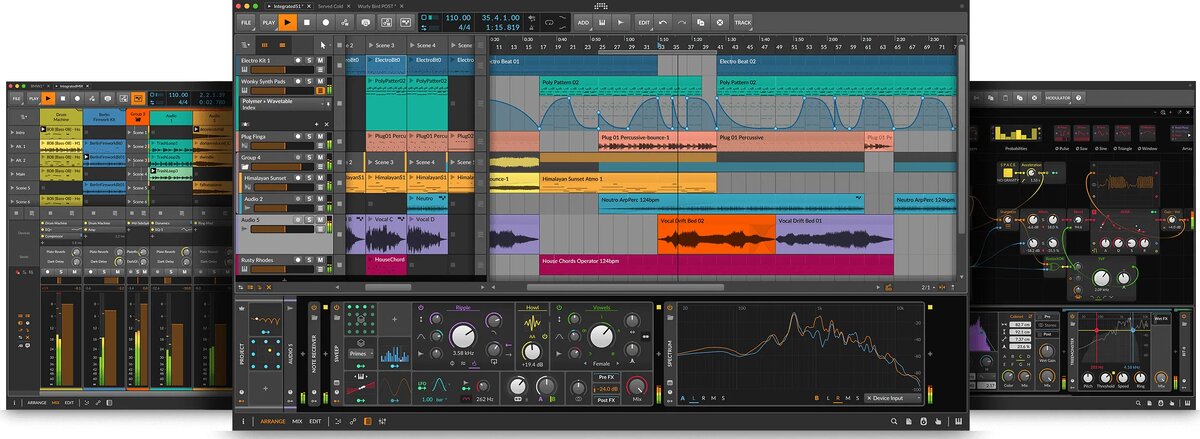The width and height of the screenshot is (1200, 439).
Task: Click the Pre FX button
Action: [x=606, y=377]
